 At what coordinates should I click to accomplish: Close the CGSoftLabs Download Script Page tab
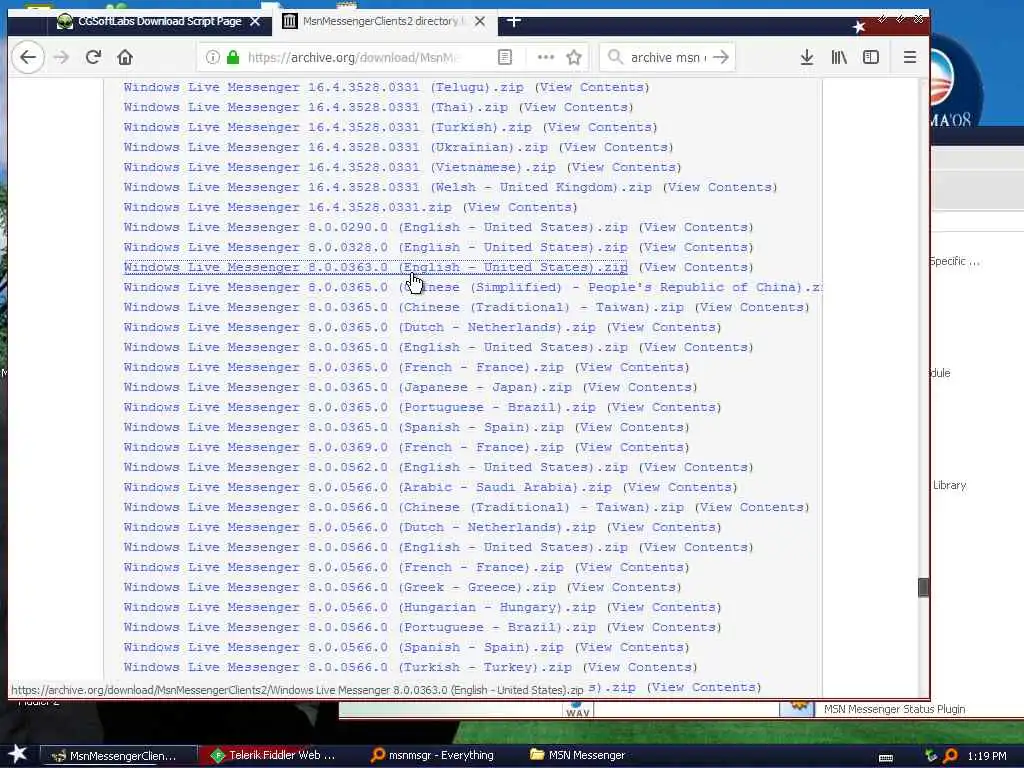point(255,22)
